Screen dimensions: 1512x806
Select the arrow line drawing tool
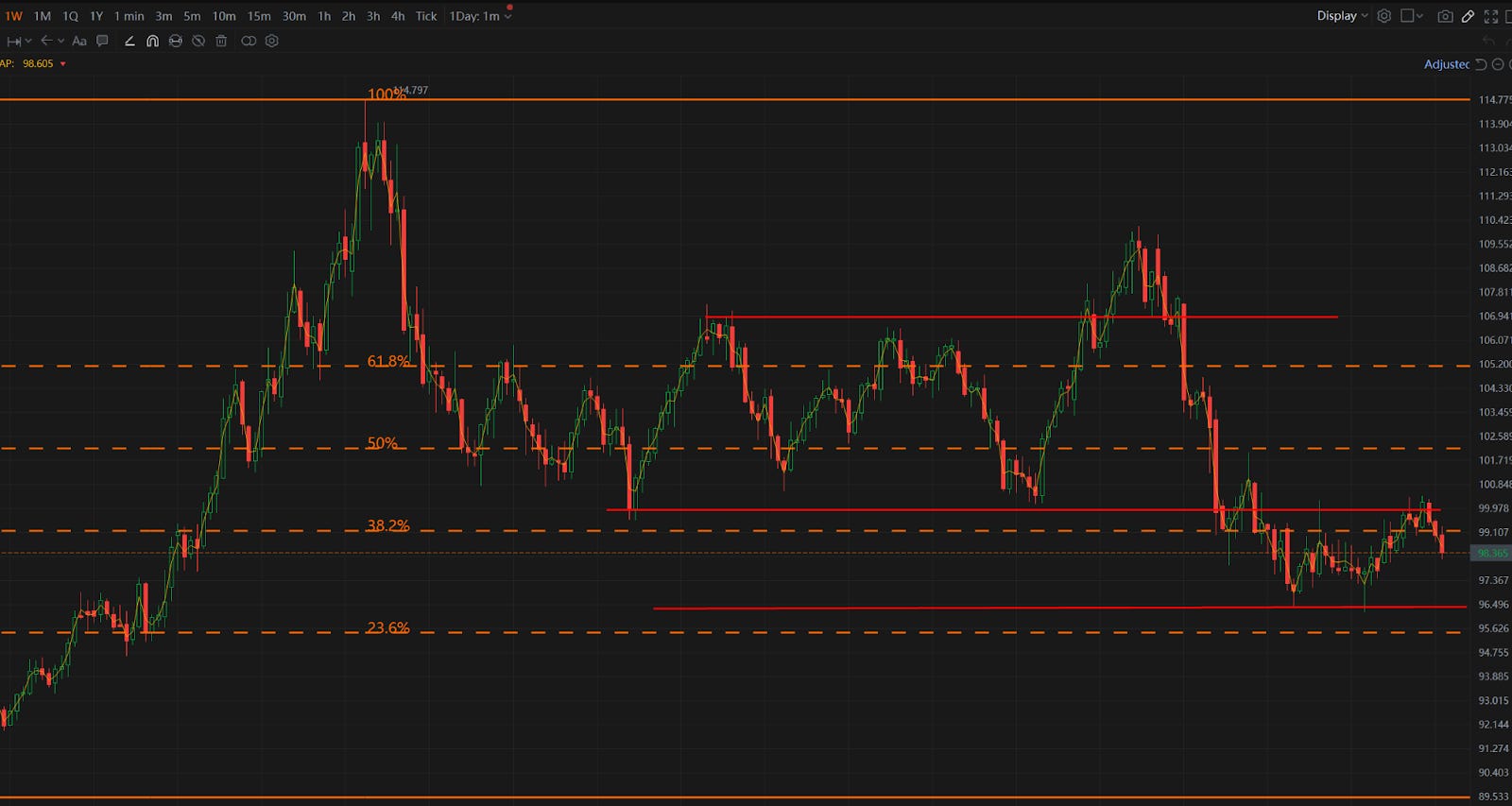[45, 41]
